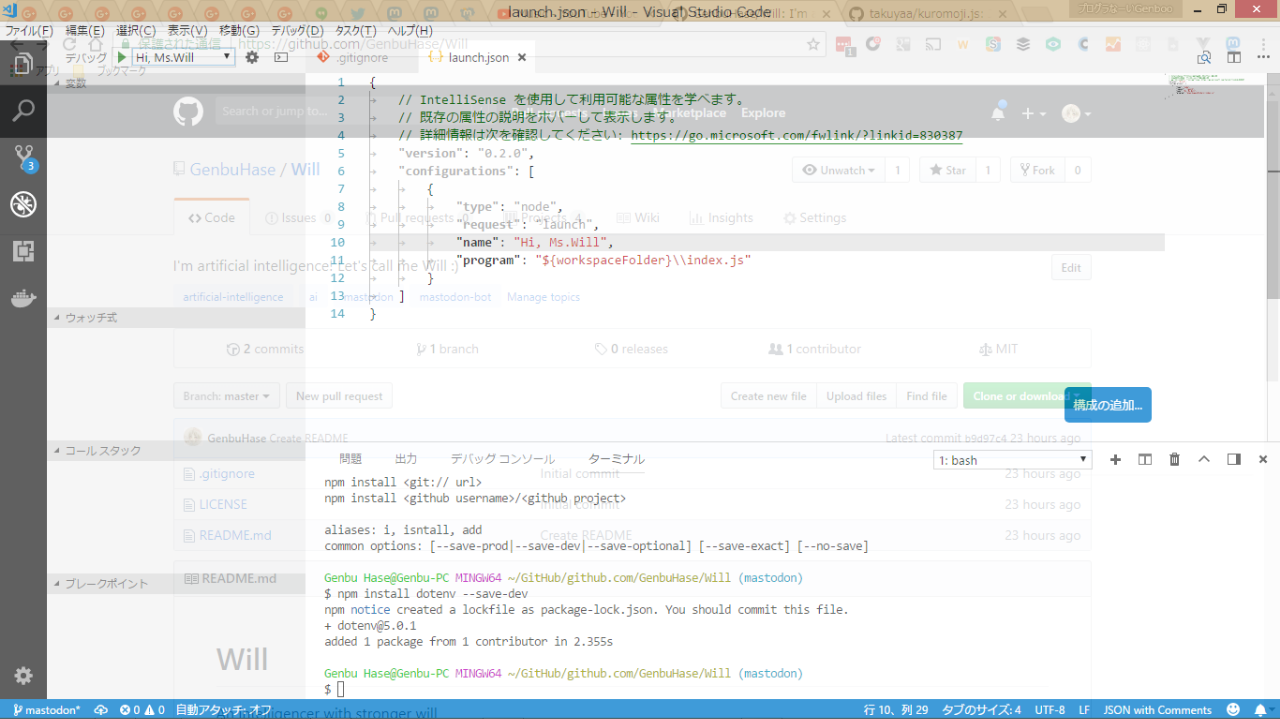Click the gear icon beside debug configuration
Viewport: 1280px width, 719px height.
coord(252,57)
